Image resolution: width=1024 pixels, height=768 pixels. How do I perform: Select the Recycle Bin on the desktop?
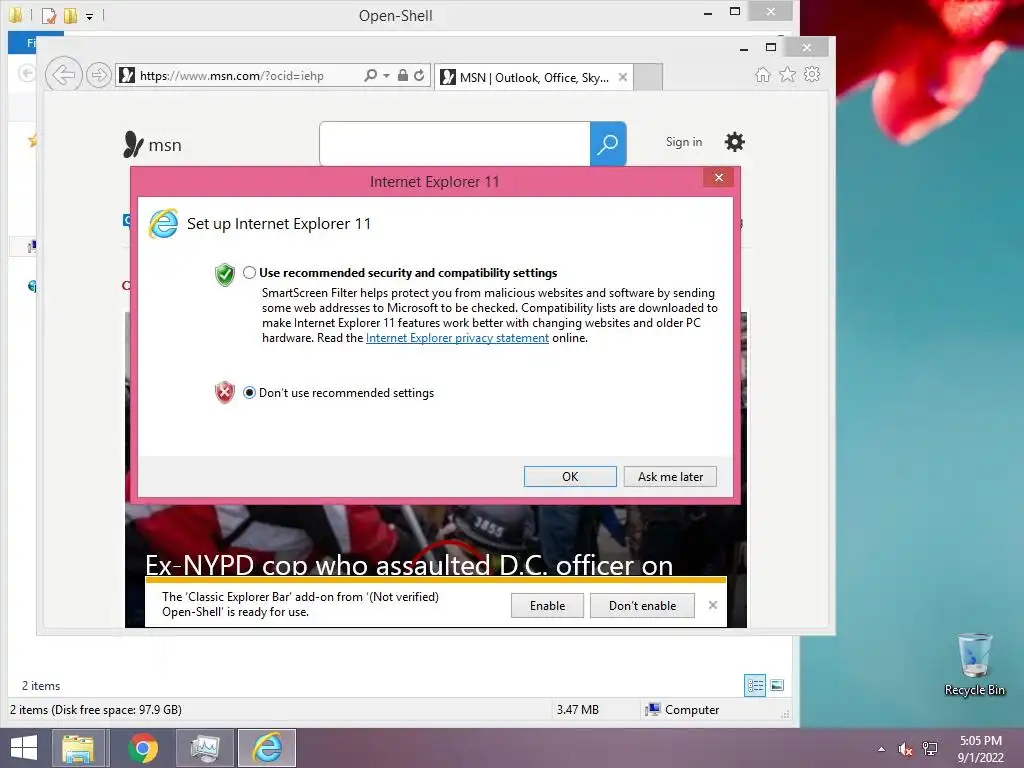pos(974,664)
